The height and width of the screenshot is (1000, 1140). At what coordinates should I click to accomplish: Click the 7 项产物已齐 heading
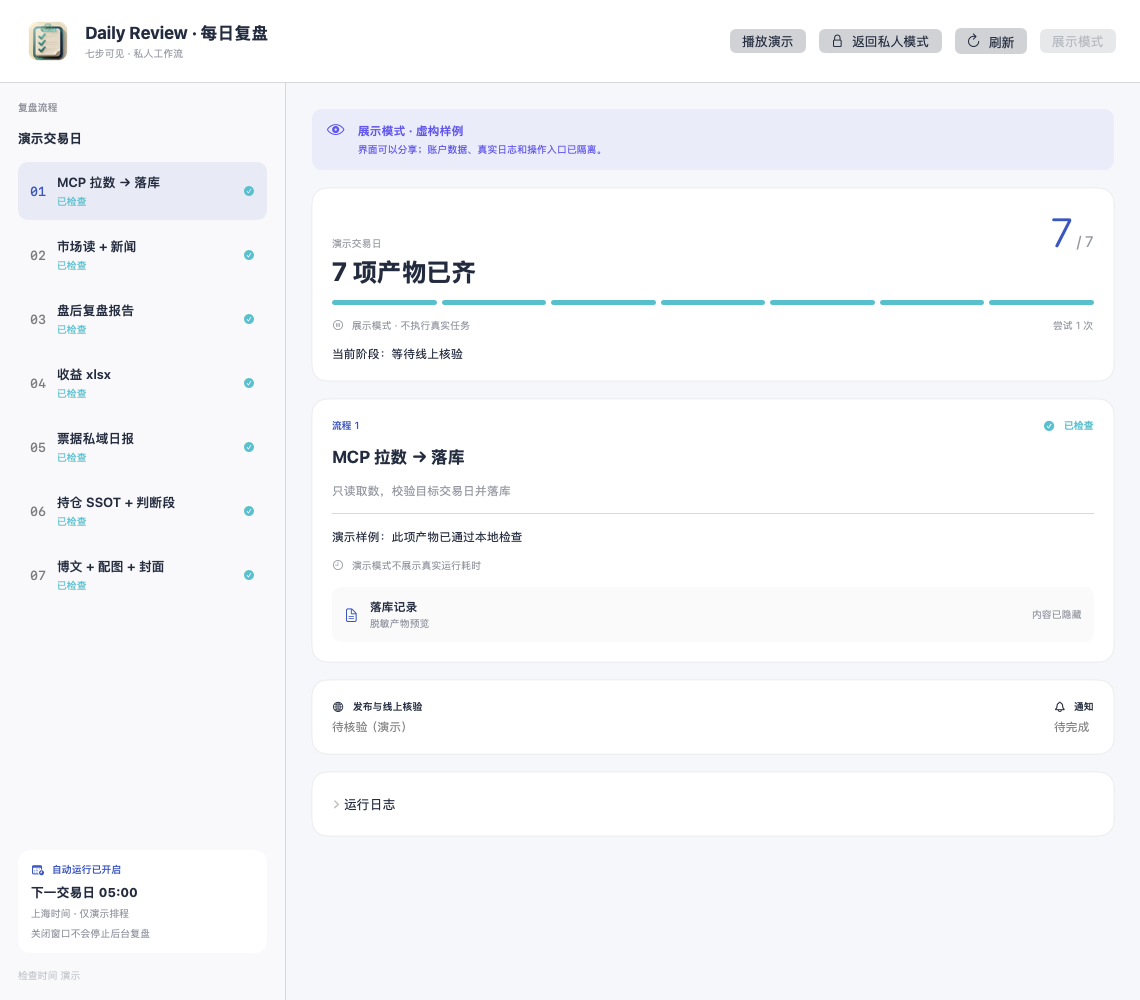point(404,272)
